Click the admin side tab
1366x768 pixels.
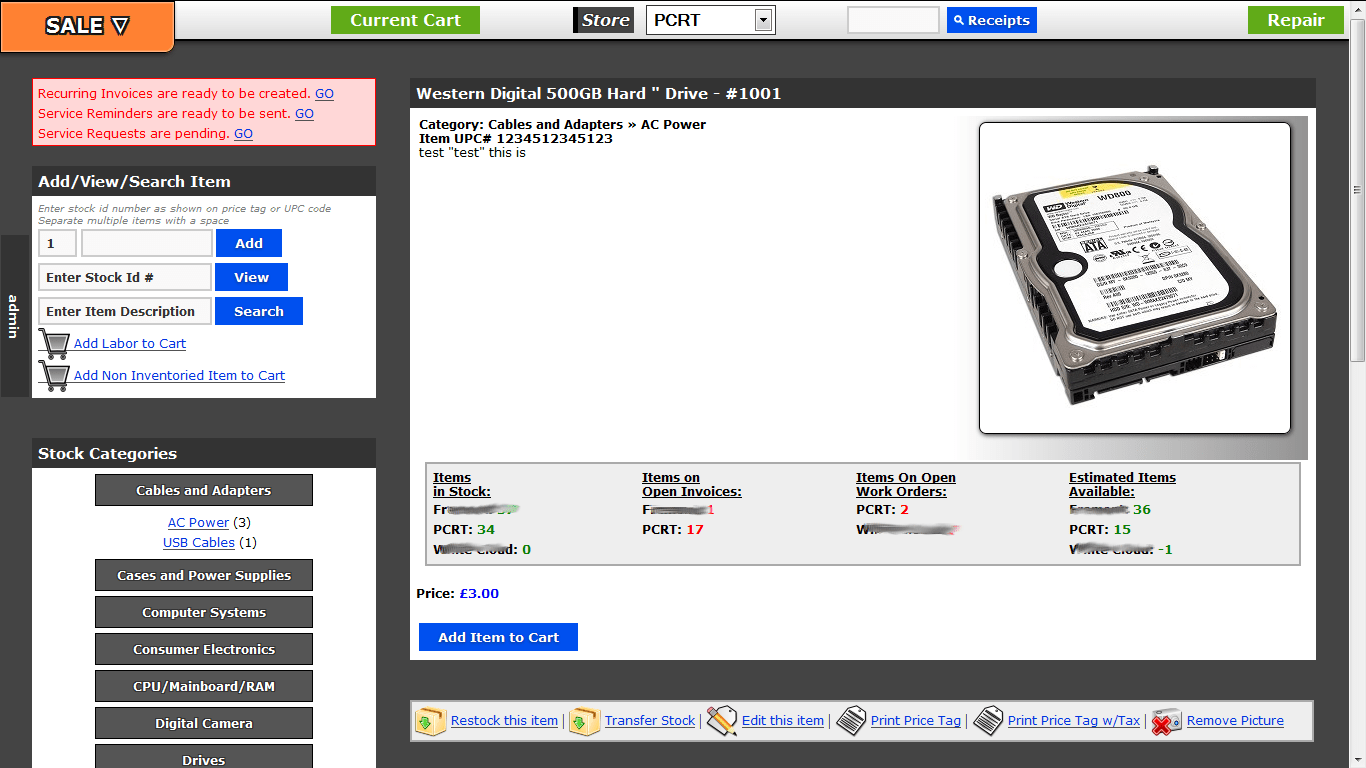14,316
